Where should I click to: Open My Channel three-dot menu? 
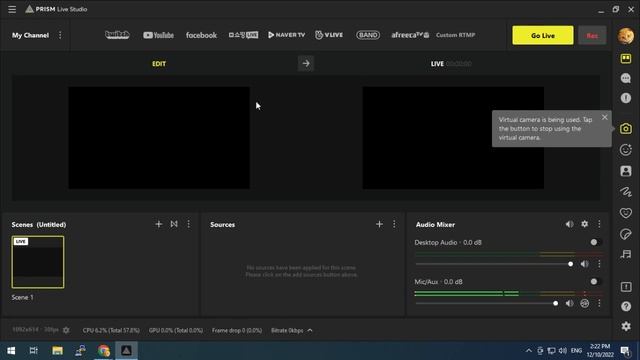click(60, 35)
